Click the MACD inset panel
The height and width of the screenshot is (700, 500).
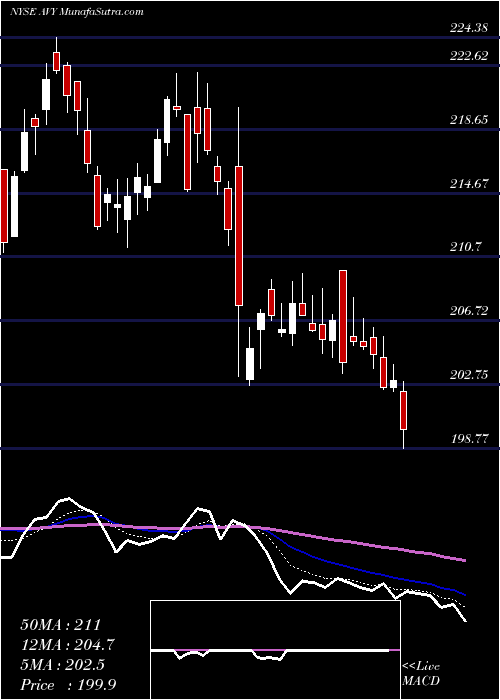click(x=275, y=650)
